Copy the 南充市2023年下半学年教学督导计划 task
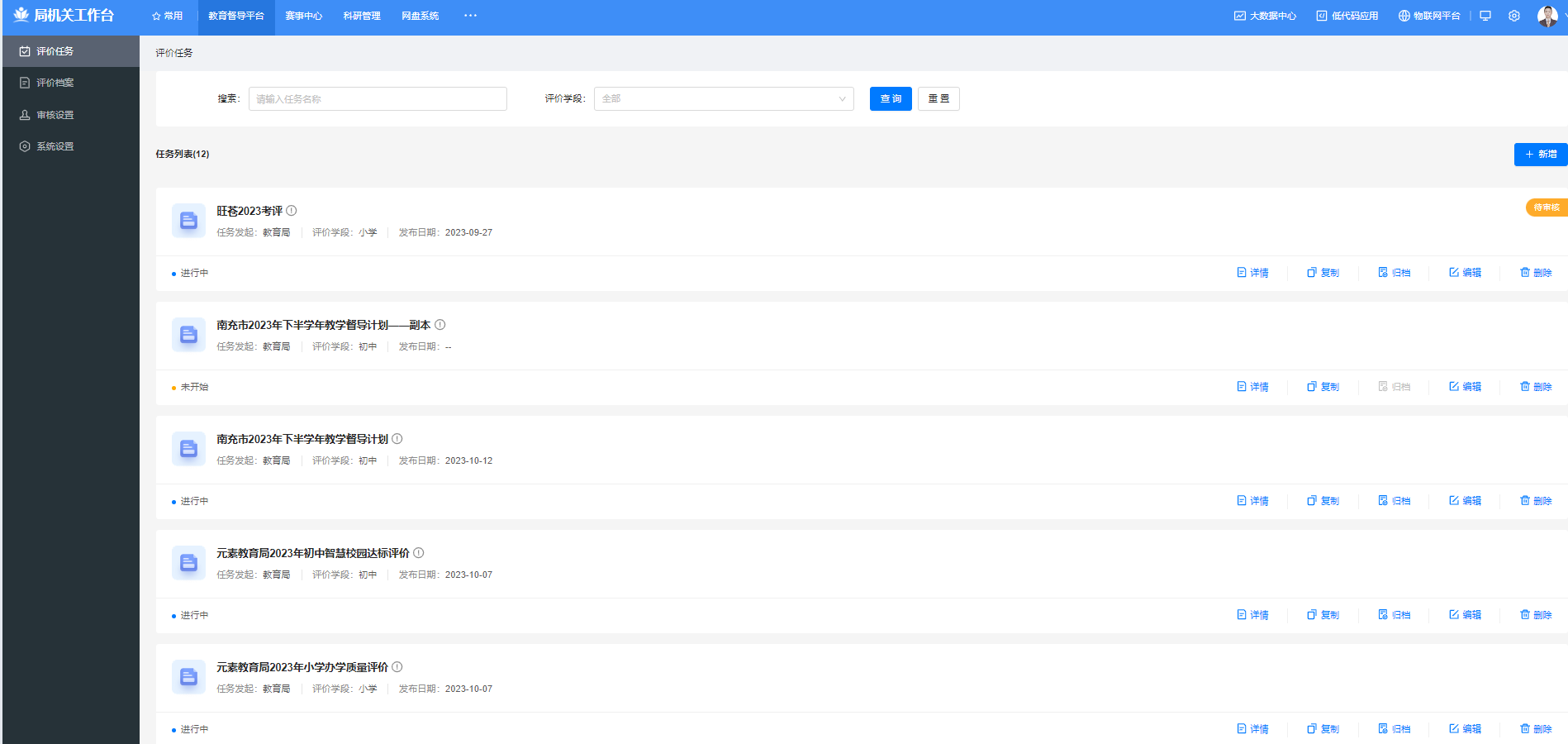The width and height of the screenshot is (1568, 744). pos(1323,501)
